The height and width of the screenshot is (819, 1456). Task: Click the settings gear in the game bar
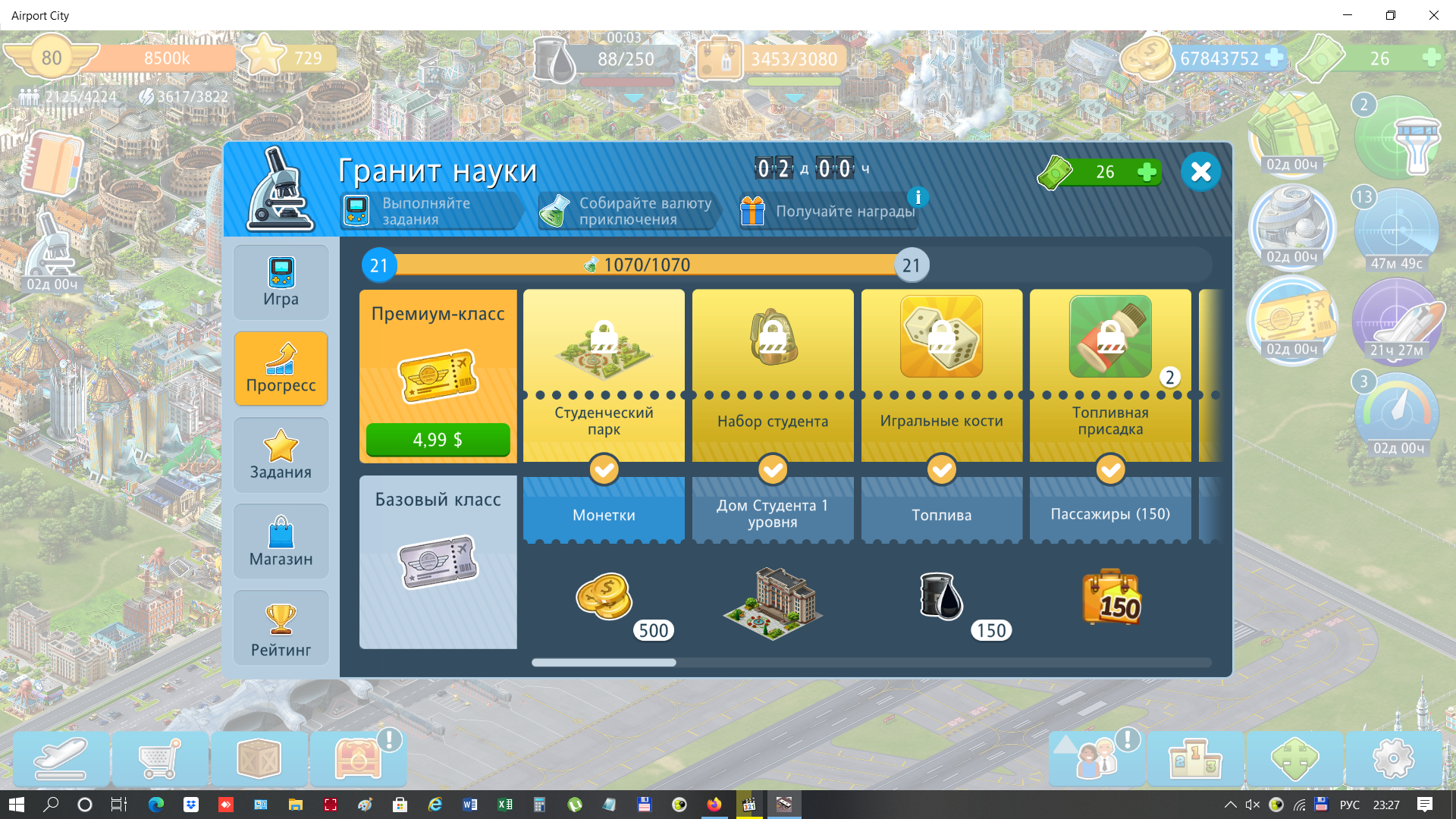[1393, 758]
